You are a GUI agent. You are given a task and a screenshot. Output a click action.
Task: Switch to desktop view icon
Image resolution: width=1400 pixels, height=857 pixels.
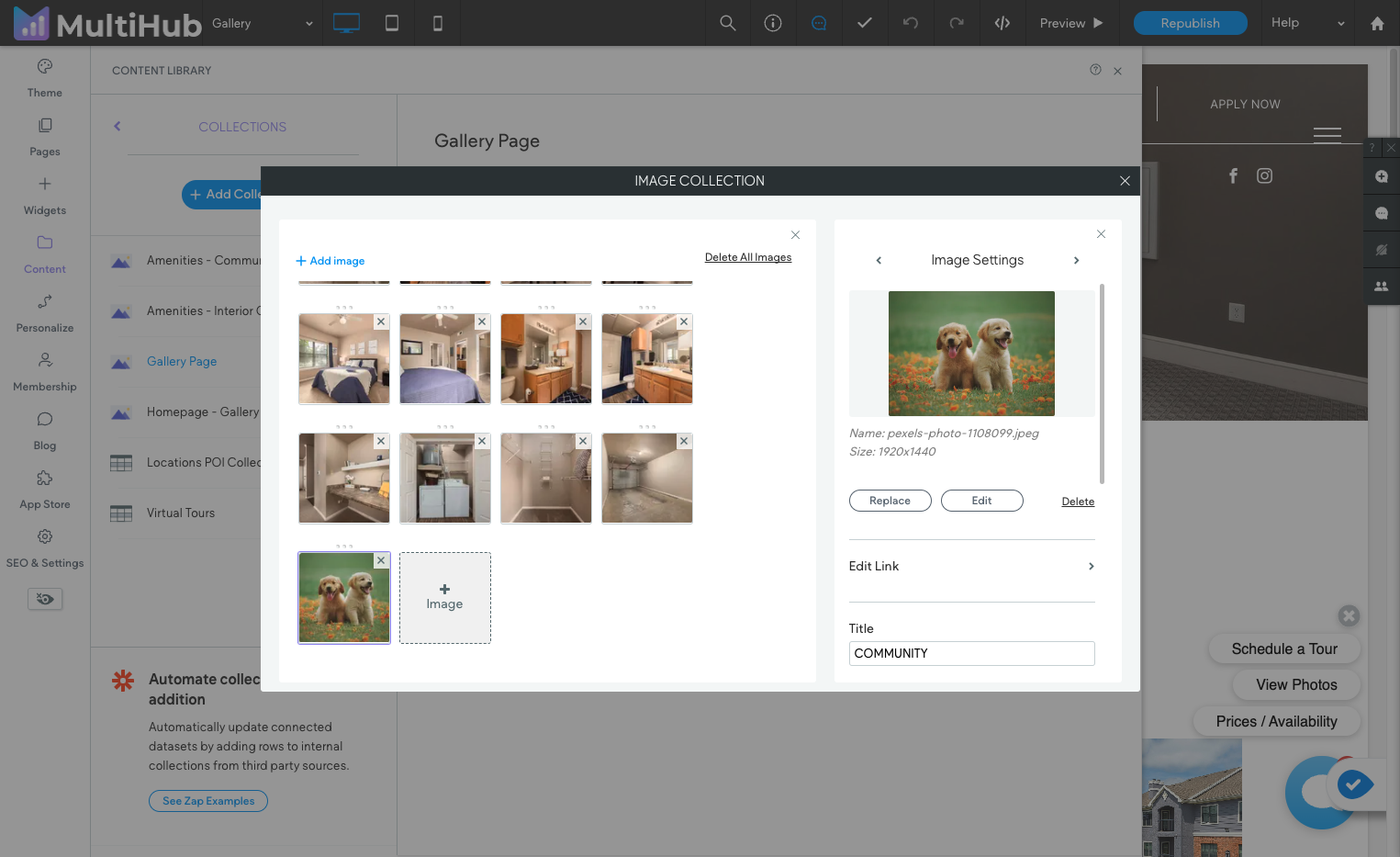[346, 23]
